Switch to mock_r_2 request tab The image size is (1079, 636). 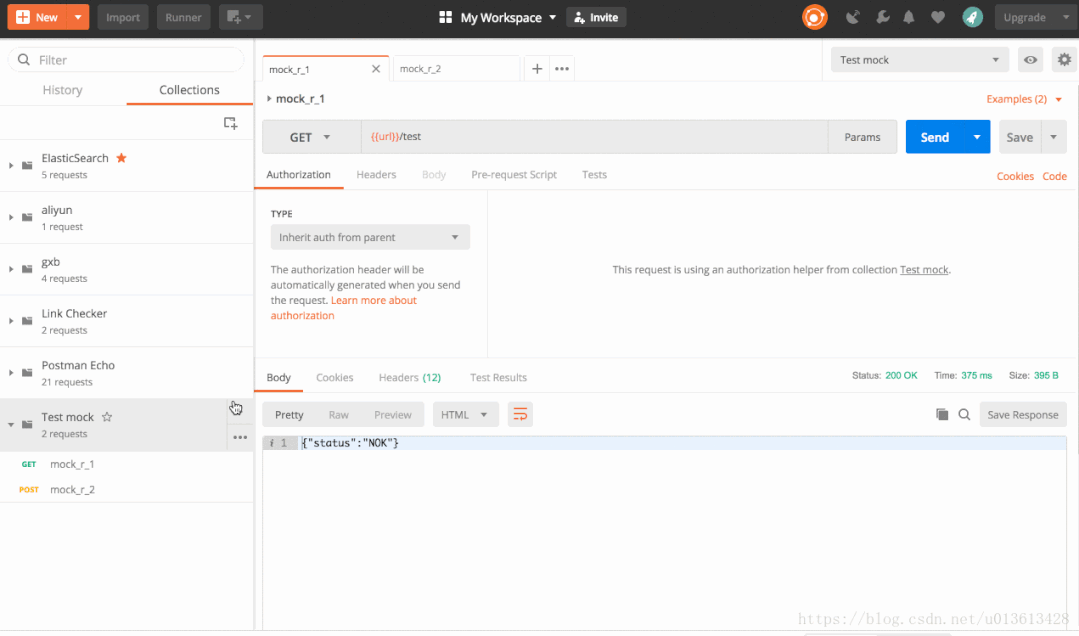[456, 69]
